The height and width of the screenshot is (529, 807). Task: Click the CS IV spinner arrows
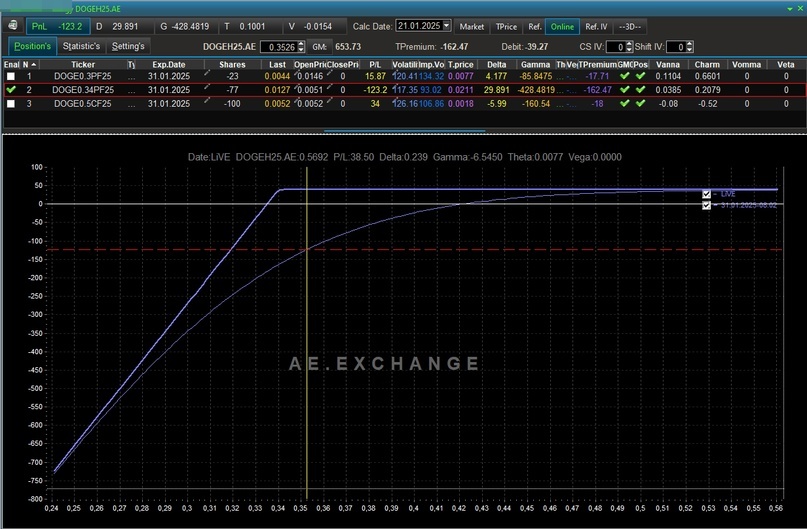(x=629, y=47)
